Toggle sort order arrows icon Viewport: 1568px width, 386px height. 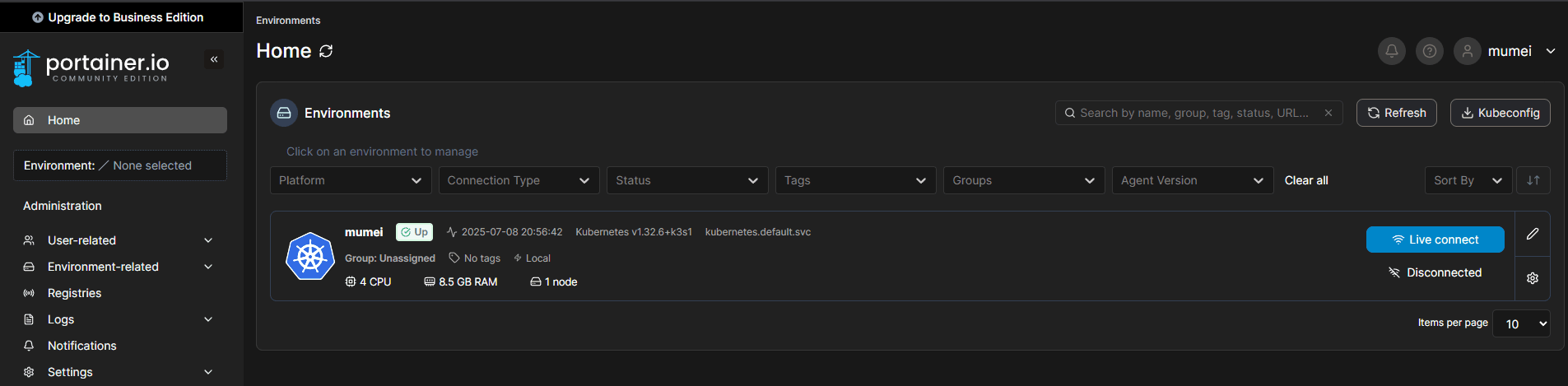coord(1533,180)
